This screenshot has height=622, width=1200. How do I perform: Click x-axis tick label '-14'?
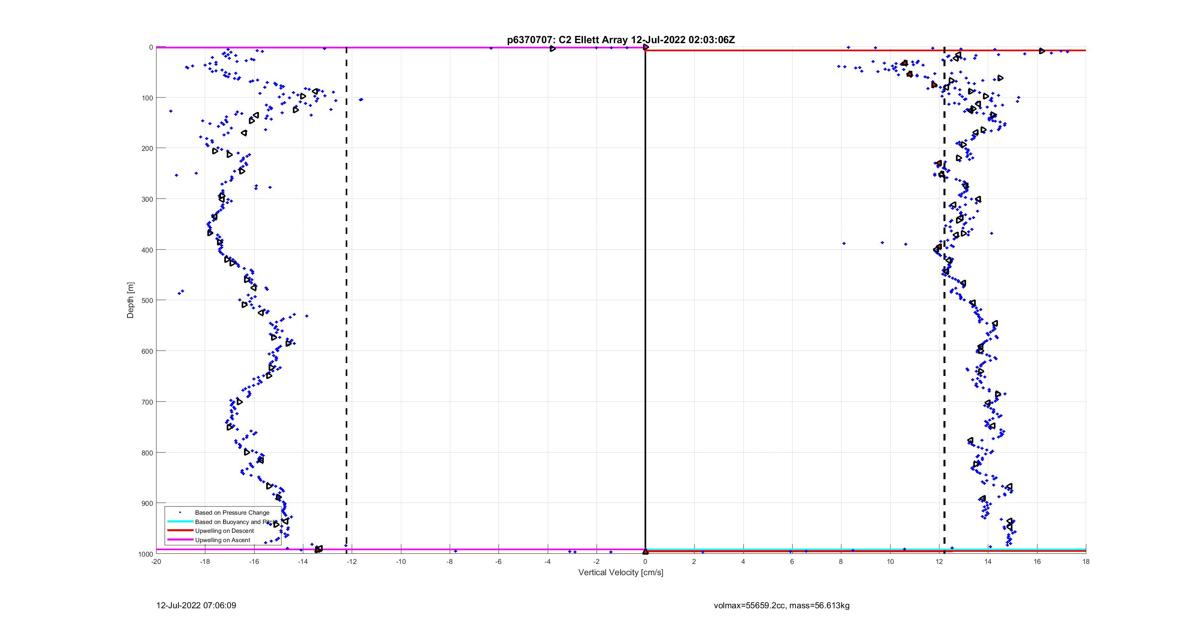tap(303, 561)
